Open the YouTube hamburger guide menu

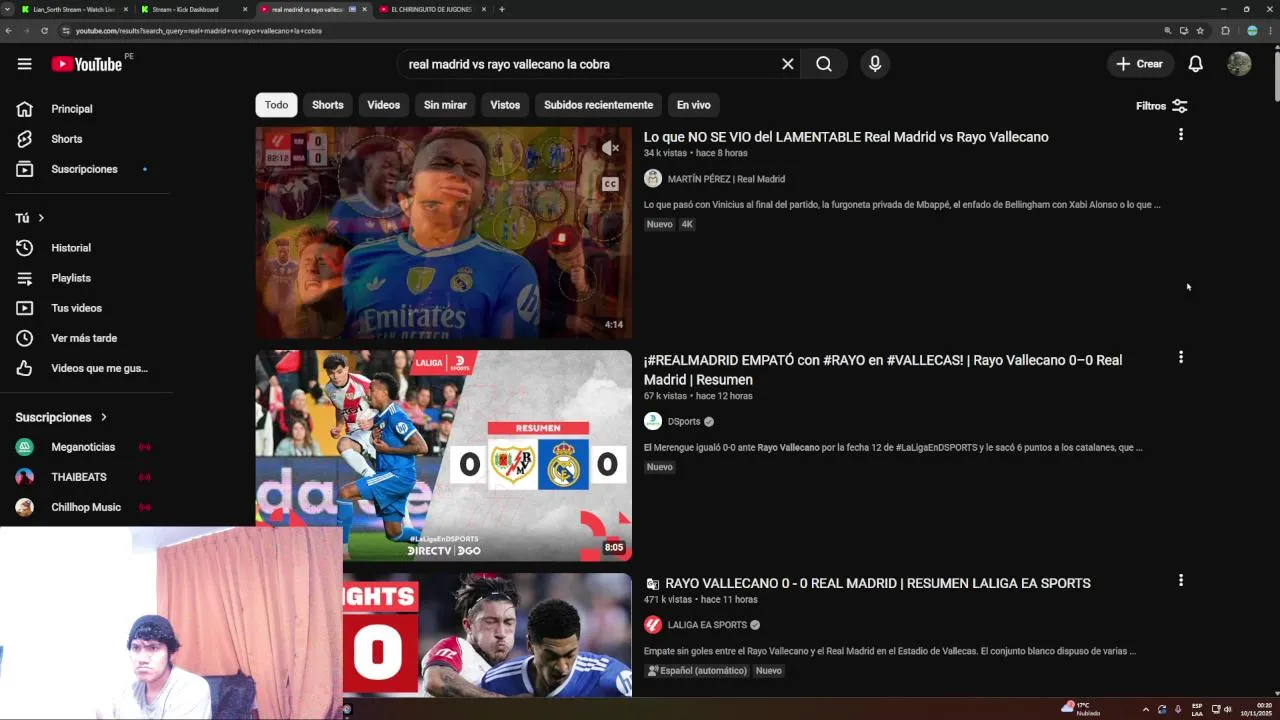(24, 64)
